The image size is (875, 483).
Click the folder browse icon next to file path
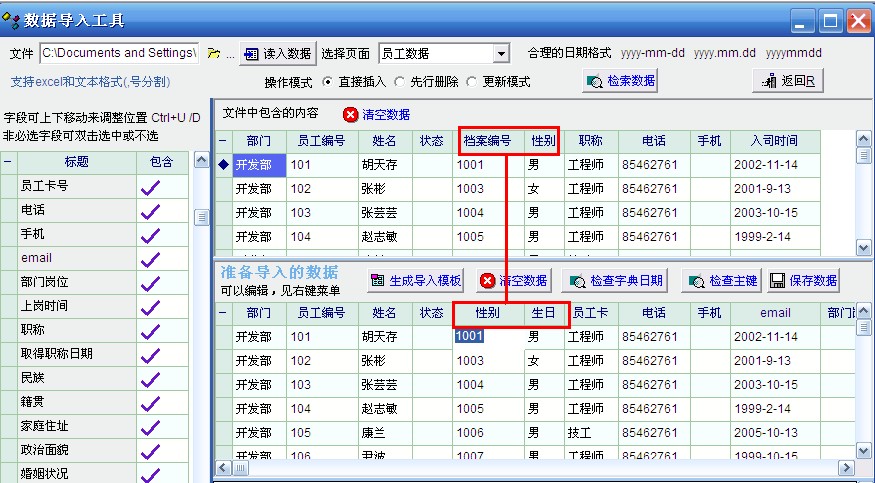pyautogui.click(x=214, y=53)
